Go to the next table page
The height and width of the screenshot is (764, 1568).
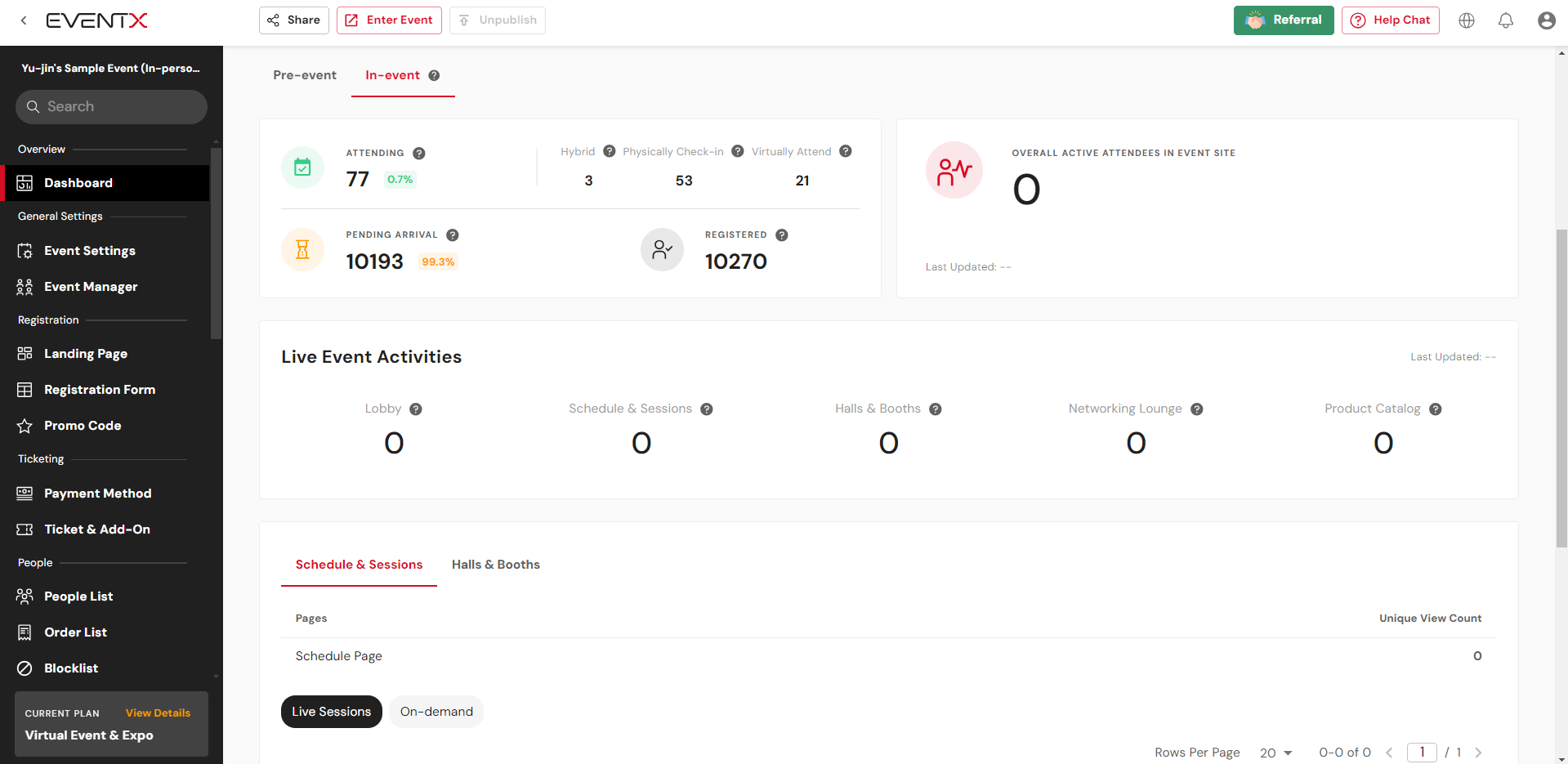coord(1478,753)
